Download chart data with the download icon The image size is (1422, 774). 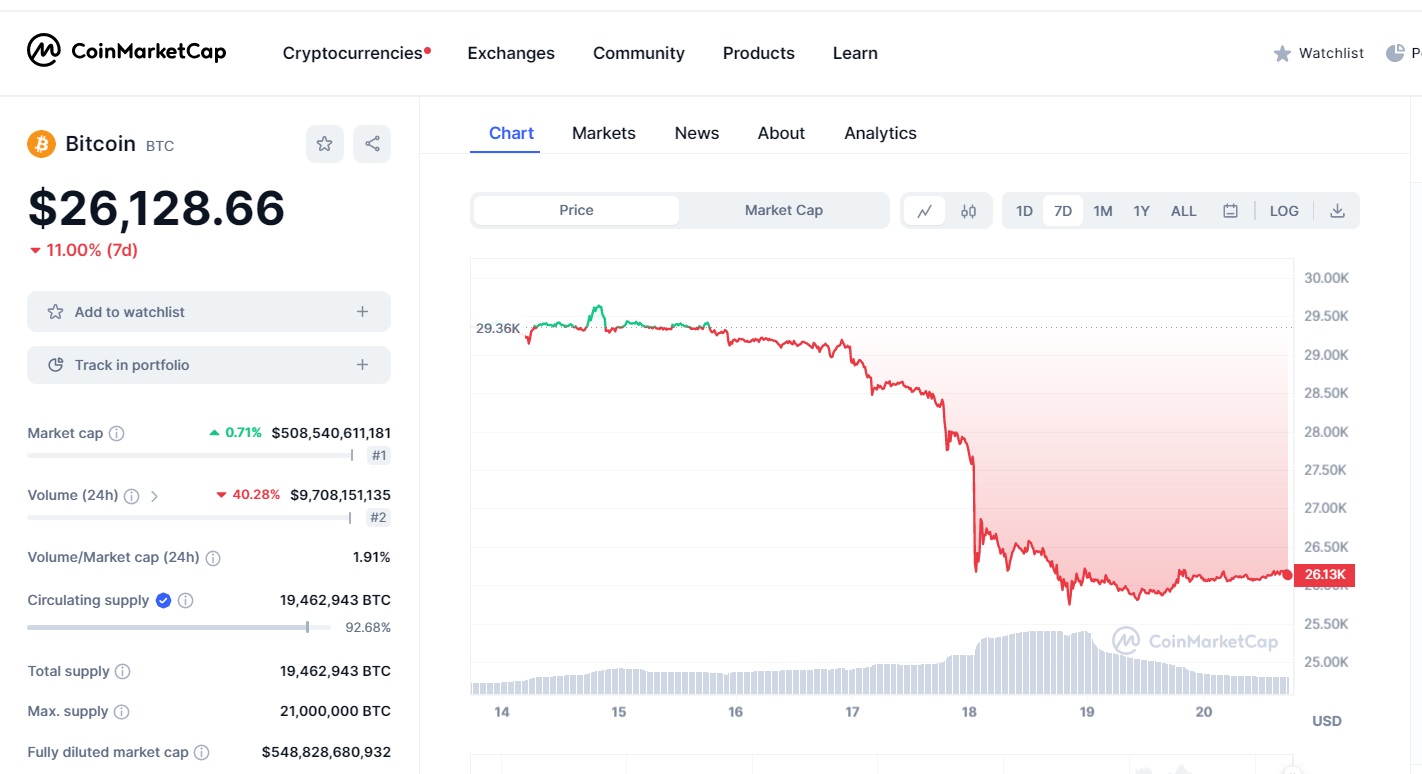tap(1337, 211)
